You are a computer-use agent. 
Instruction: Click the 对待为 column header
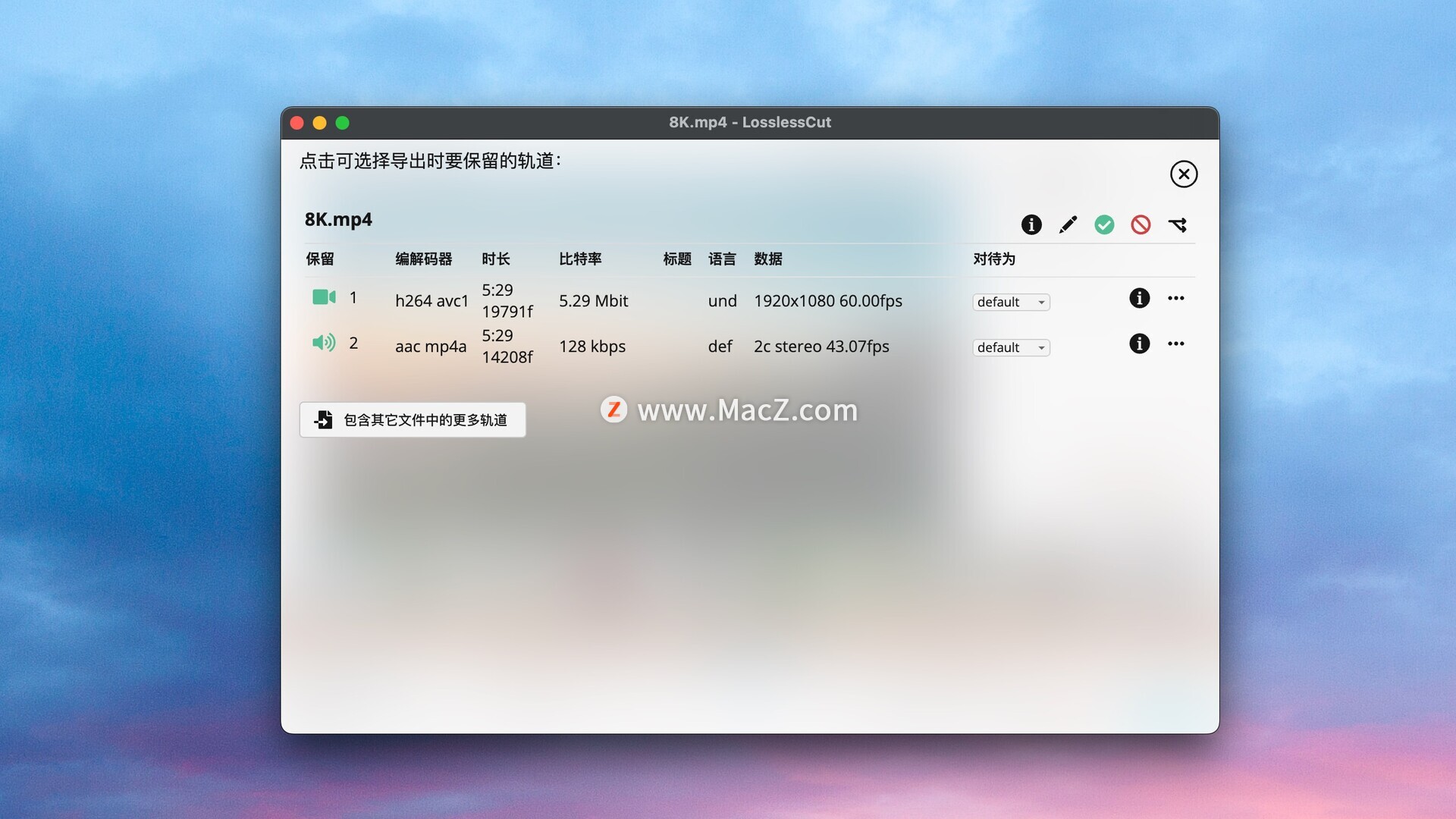(994, 259)
